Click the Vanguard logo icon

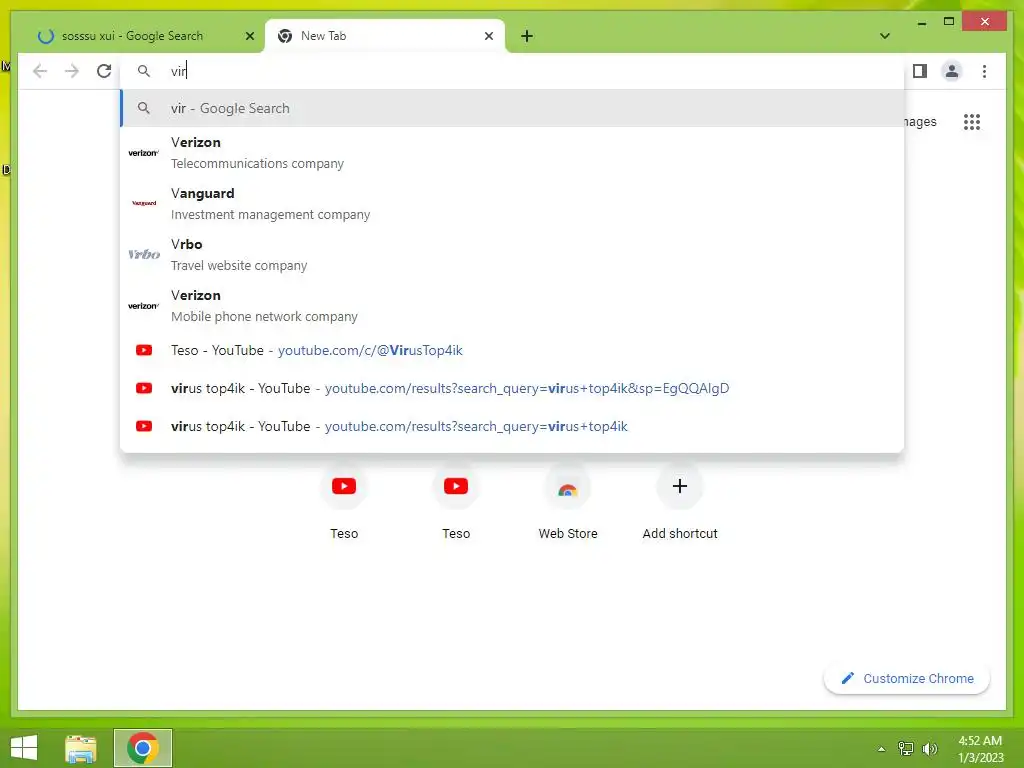click(144, 203)
